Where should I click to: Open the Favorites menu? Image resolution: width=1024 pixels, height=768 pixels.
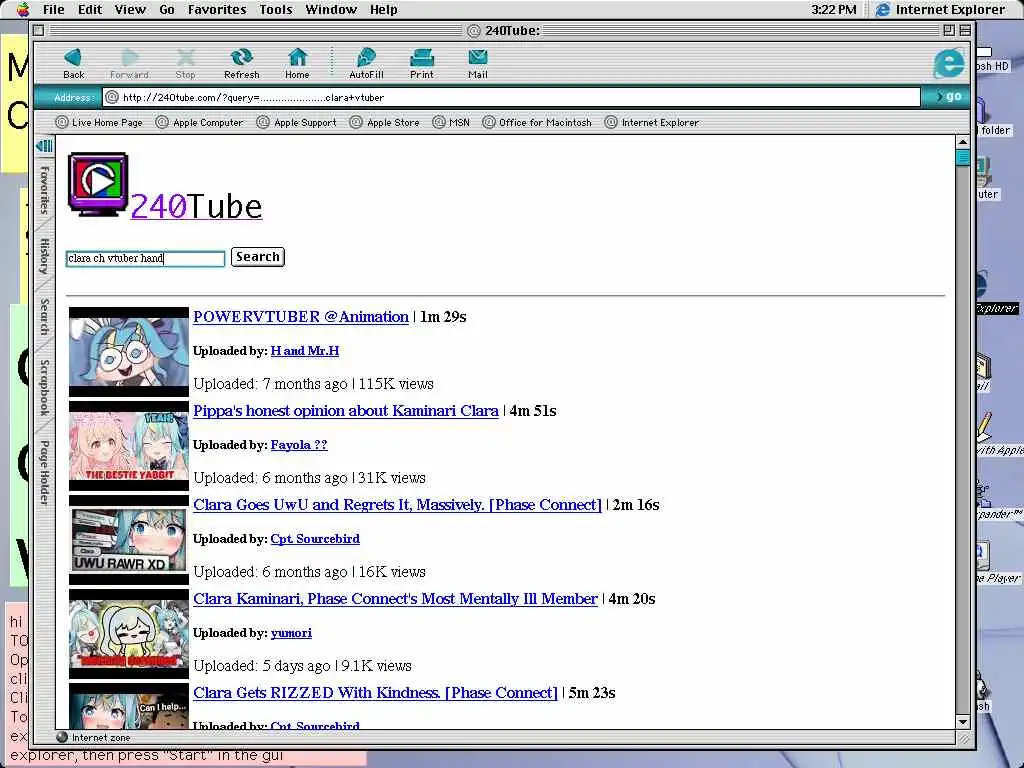coord(217,9)
